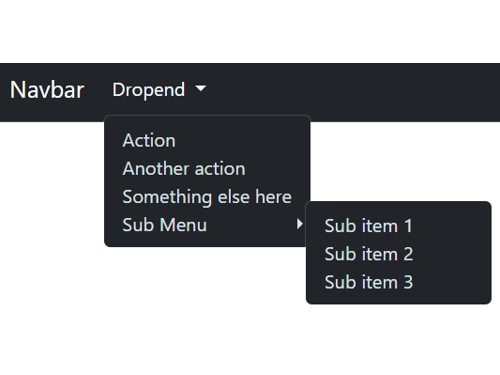
Task: Click the word Another in dropdown
Action: click(156, 168)
